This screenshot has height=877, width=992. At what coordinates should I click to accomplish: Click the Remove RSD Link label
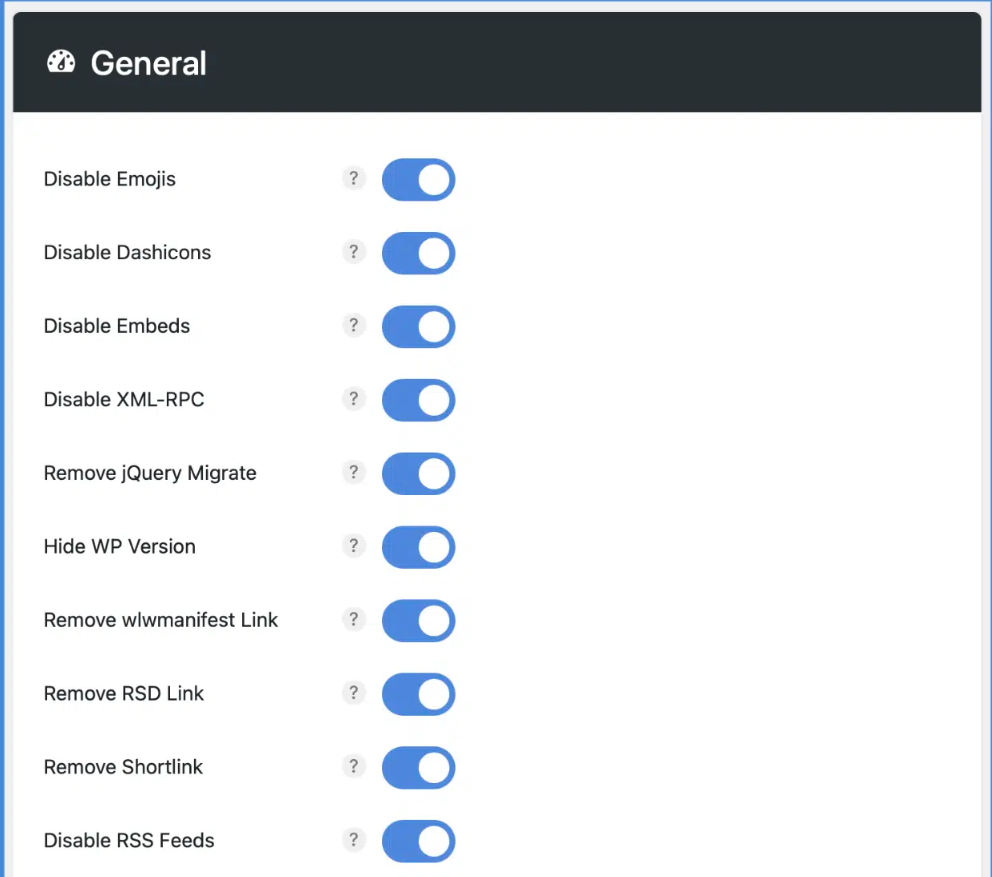point(123,693)
